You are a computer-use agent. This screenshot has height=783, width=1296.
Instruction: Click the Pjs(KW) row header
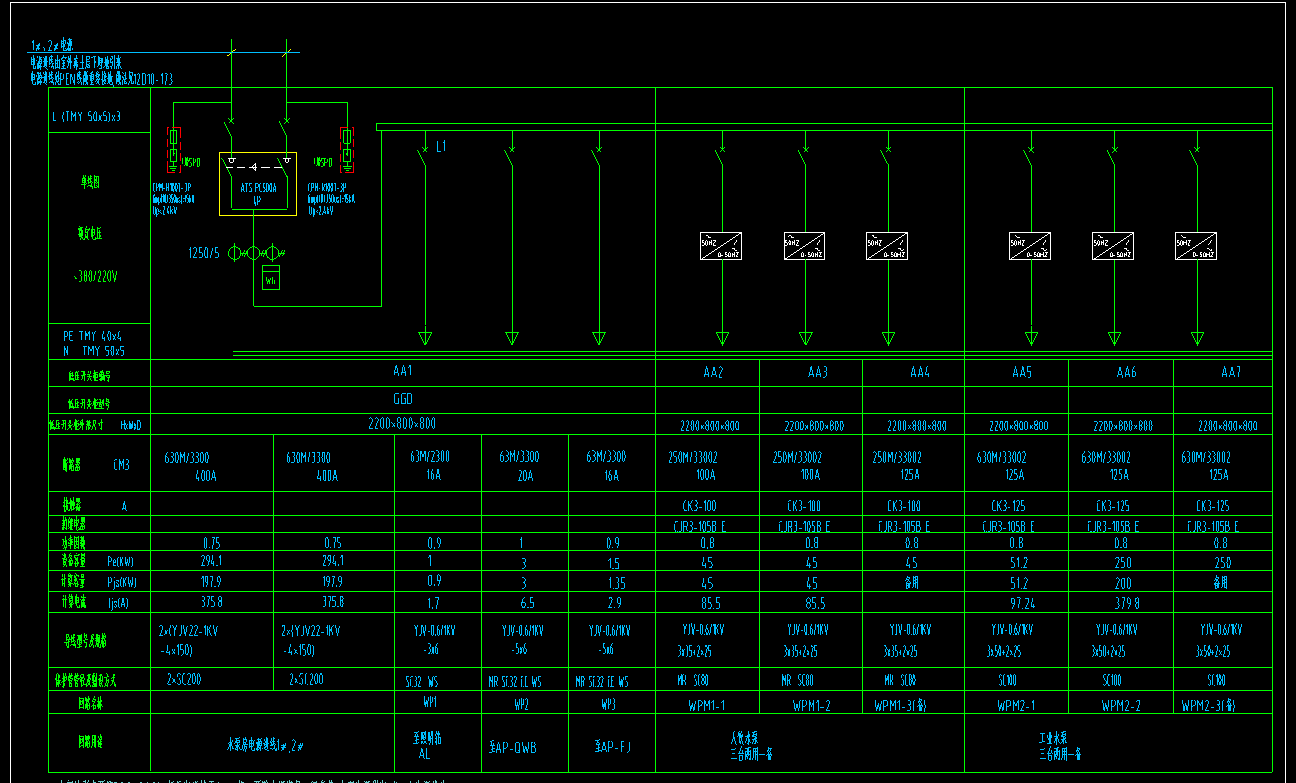click(x=120, y=582)
